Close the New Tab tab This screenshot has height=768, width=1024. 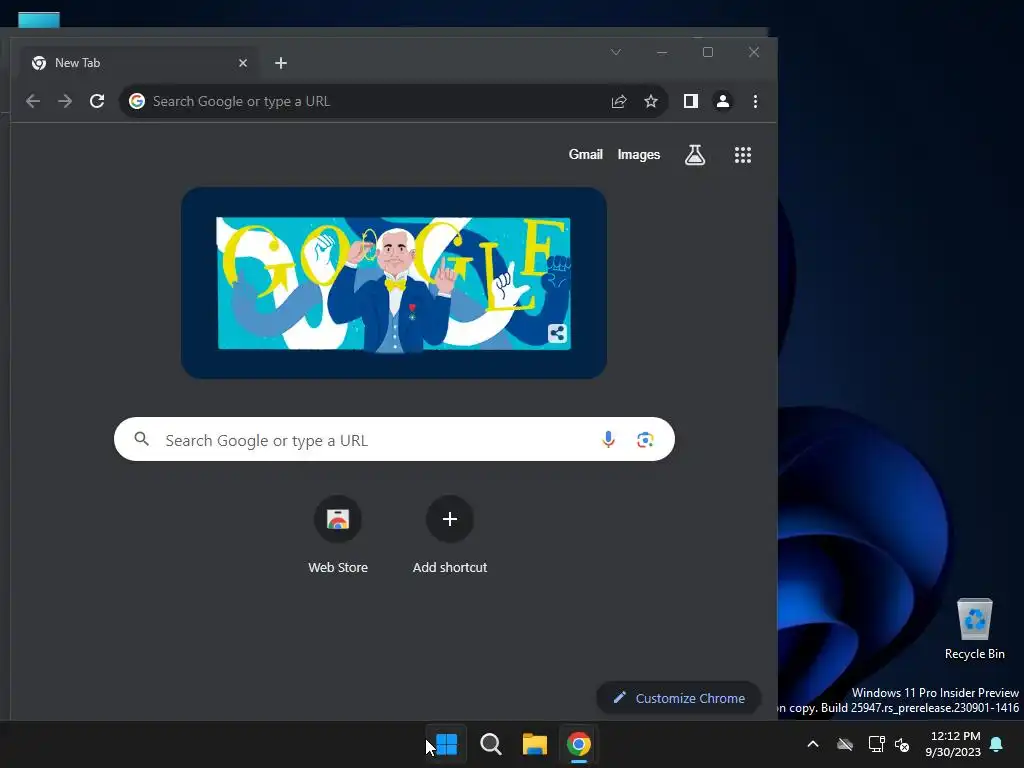(x=243, y=63)
